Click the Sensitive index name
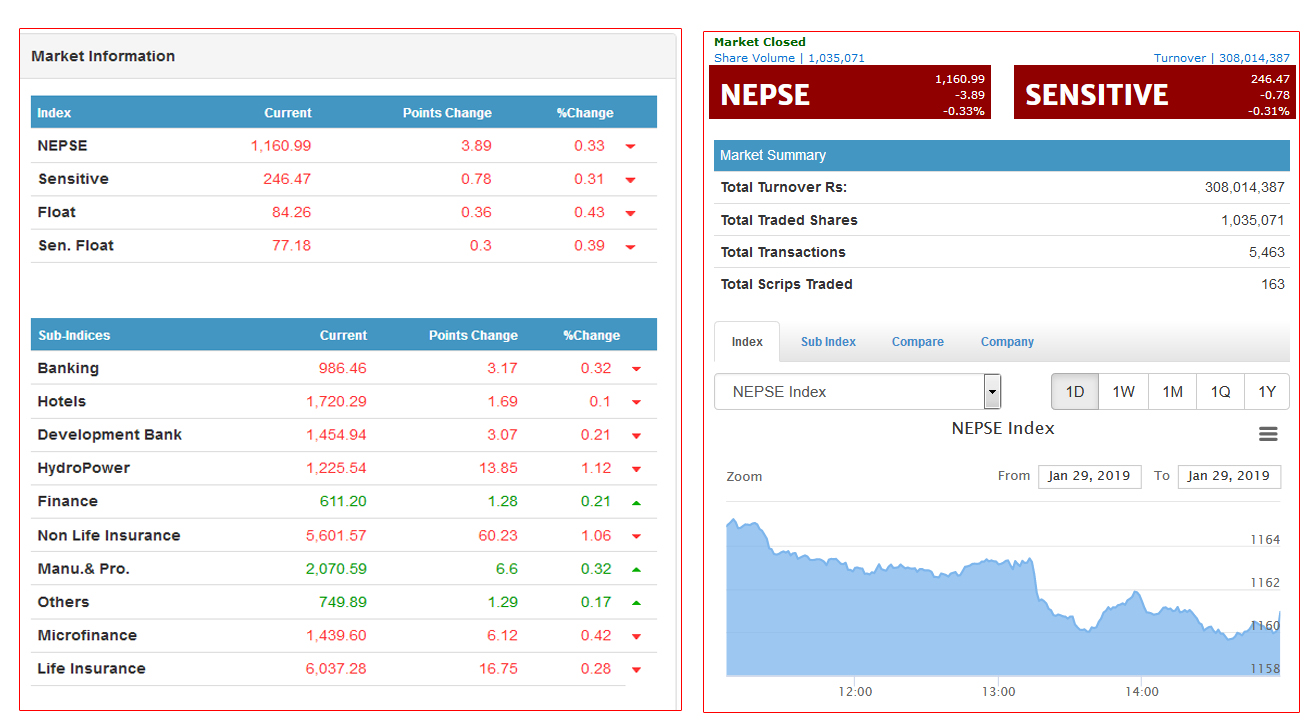1315x727 pixels. click(x=73, y=179)
